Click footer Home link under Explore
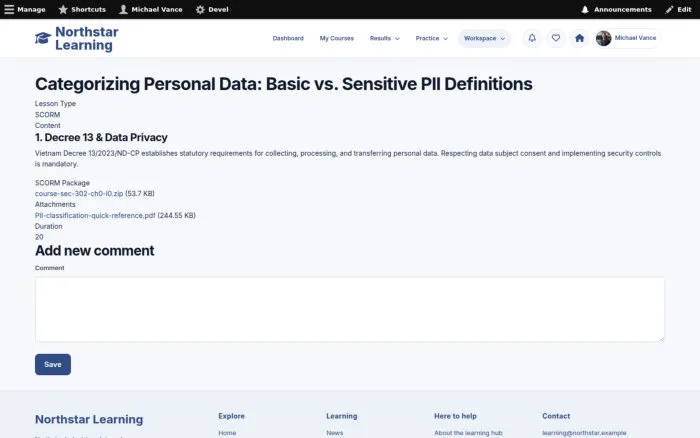This screenshot has width=700, height=438. pyautogui.click(x=227, y=433)
